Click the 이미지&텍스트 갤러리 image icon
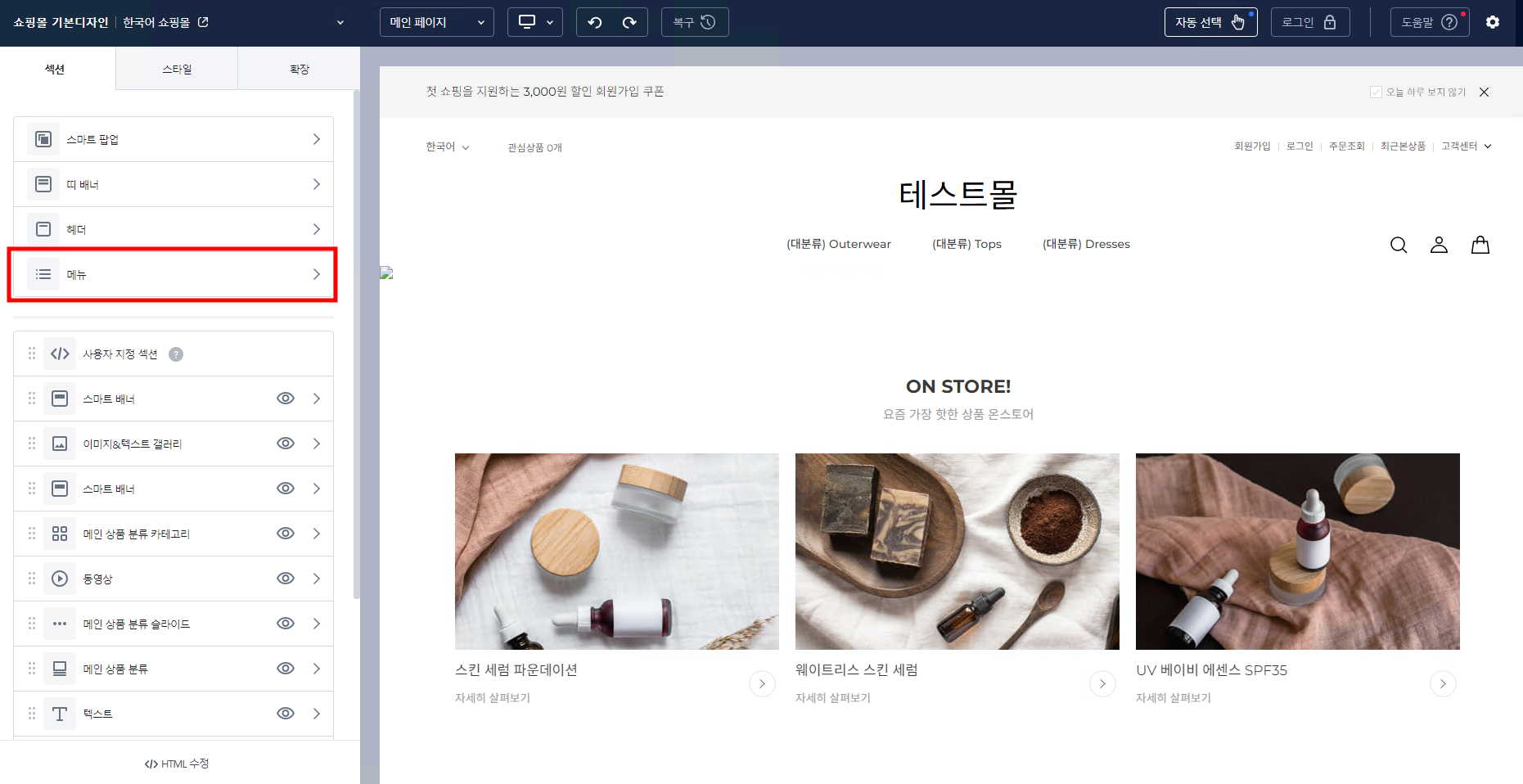 pos(60,444)
